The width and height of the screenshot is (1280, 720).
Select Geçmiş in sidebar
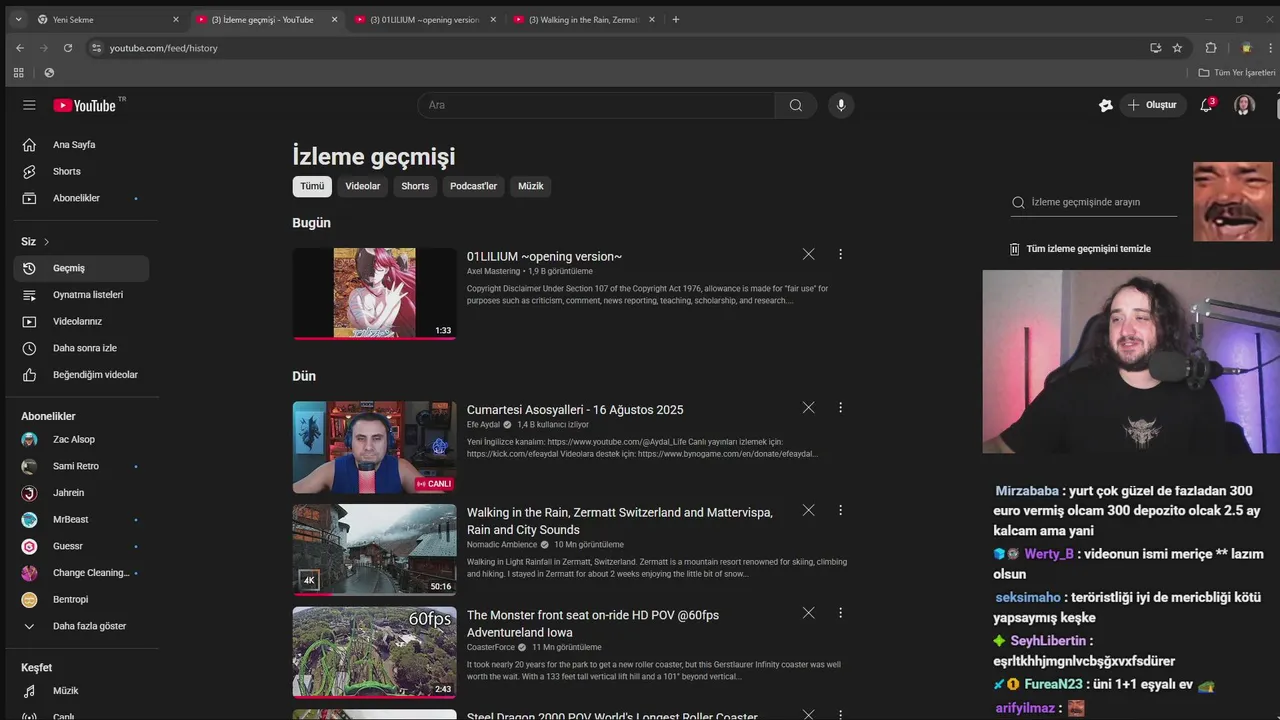[x=81, y=268]
